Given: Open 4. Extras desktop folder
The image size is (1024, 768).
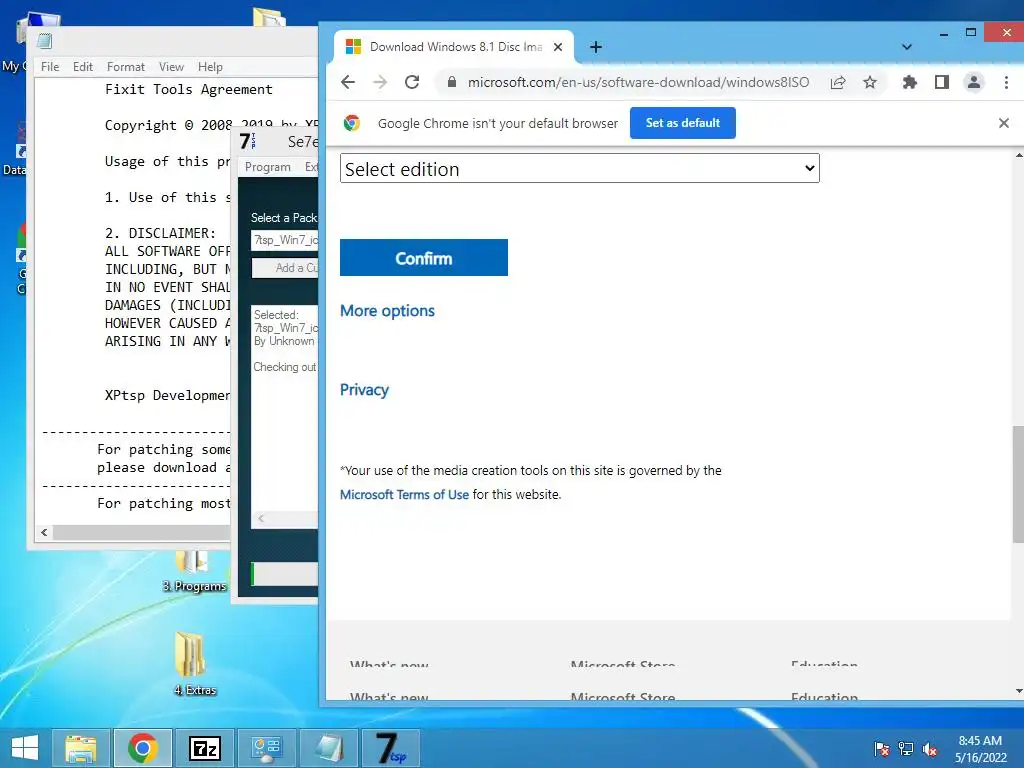Looking at the screenshot, I should (x=195, y=663).
